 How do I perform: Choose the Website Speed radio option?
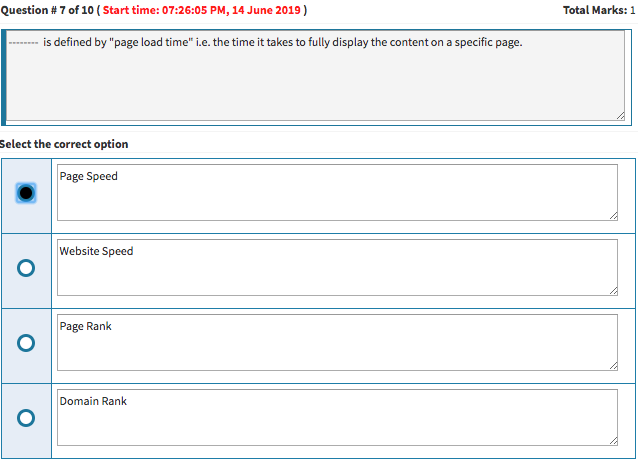pos(26,268)
